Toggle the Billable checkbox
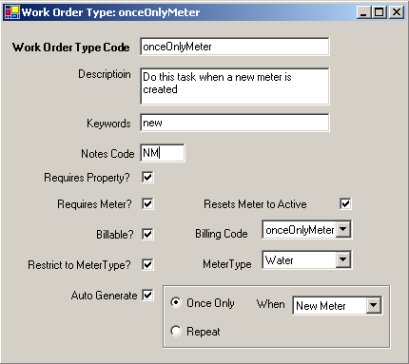Image resolution: width=409 pixels, height=364 pixels. [147, 234]
